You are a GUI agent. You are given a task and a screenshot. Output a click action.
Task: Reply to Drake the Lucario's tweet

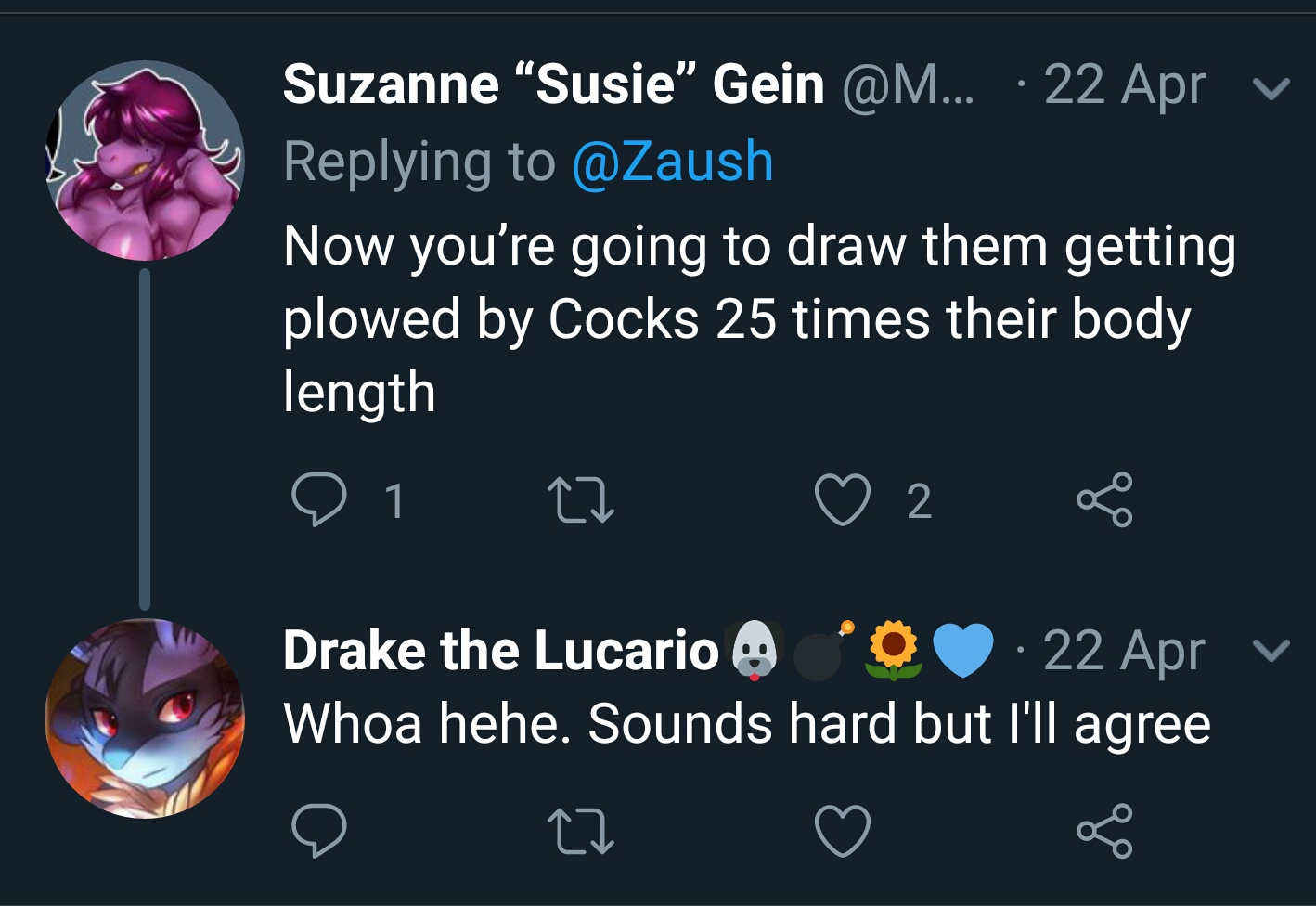tap(319, 830)
